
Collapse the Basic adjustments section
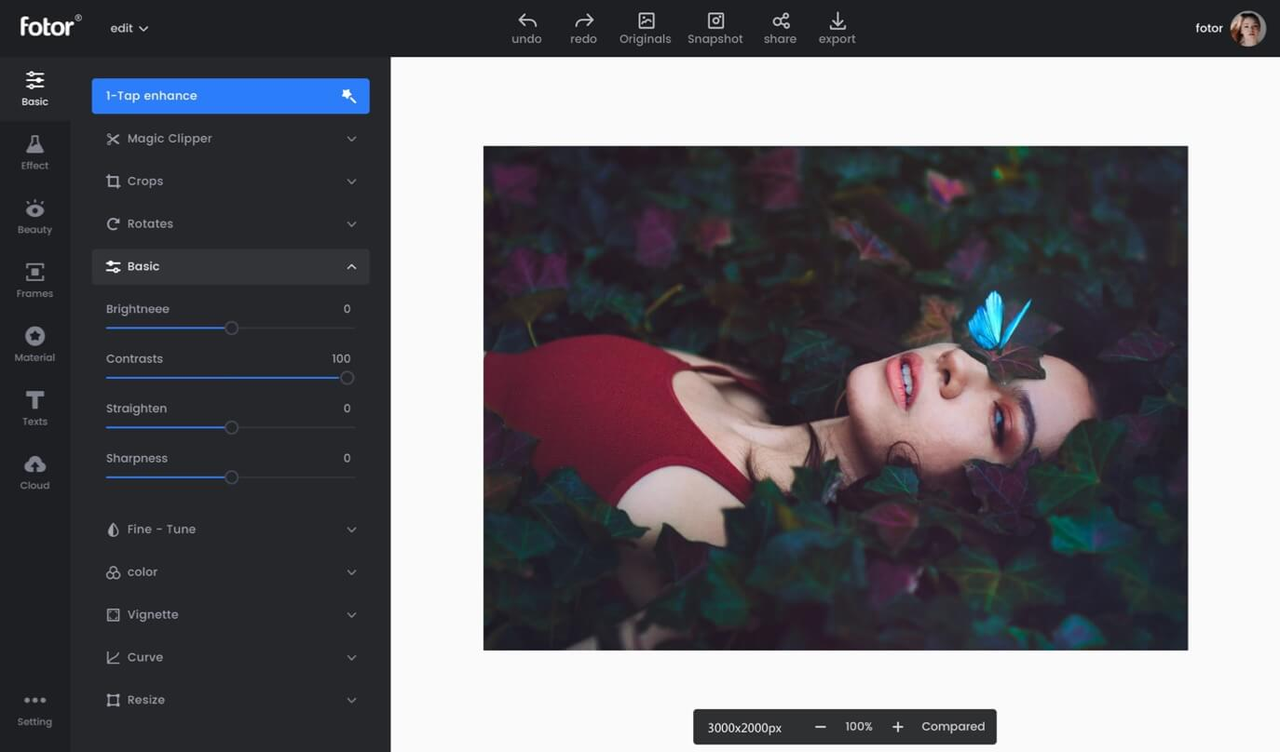point(230,266)
